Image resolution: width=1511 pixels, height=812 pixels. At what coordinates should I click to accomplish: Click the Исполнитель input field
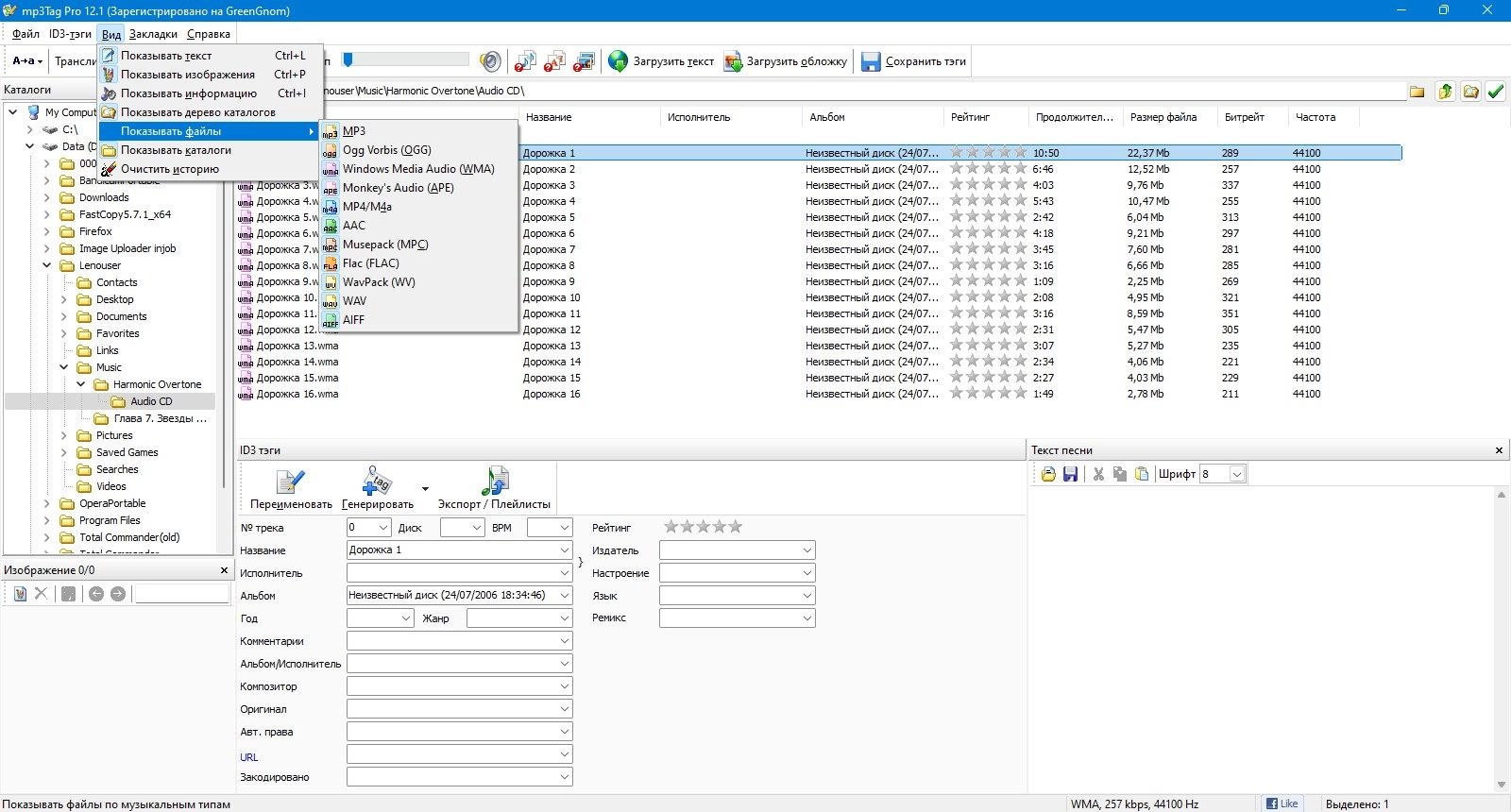[459, 573]
